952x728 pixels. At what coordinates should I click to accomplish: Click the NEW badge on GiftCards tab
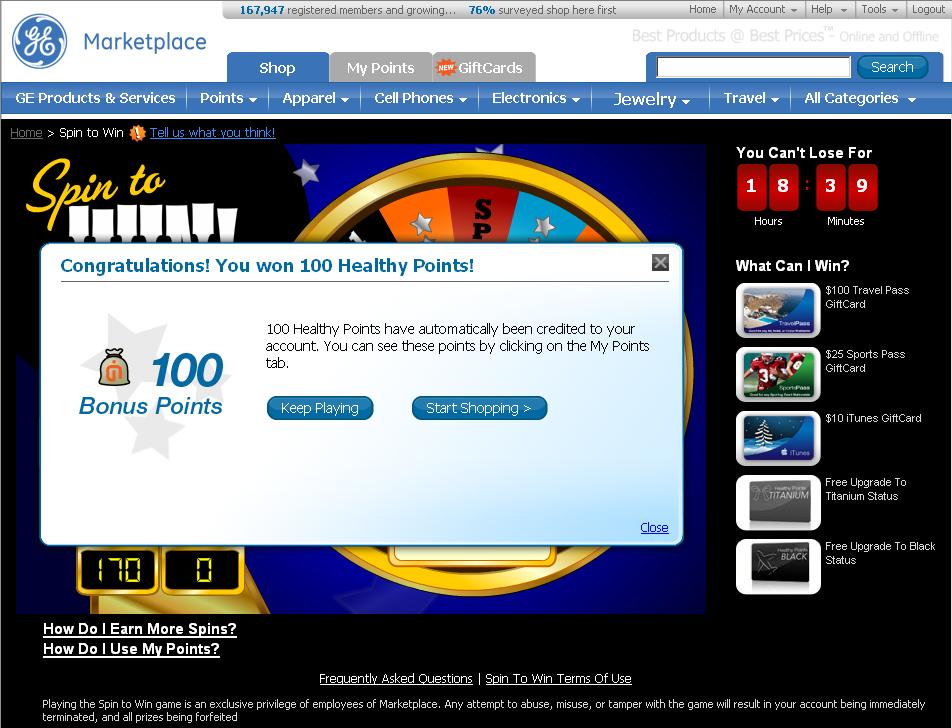click(446, 67)
